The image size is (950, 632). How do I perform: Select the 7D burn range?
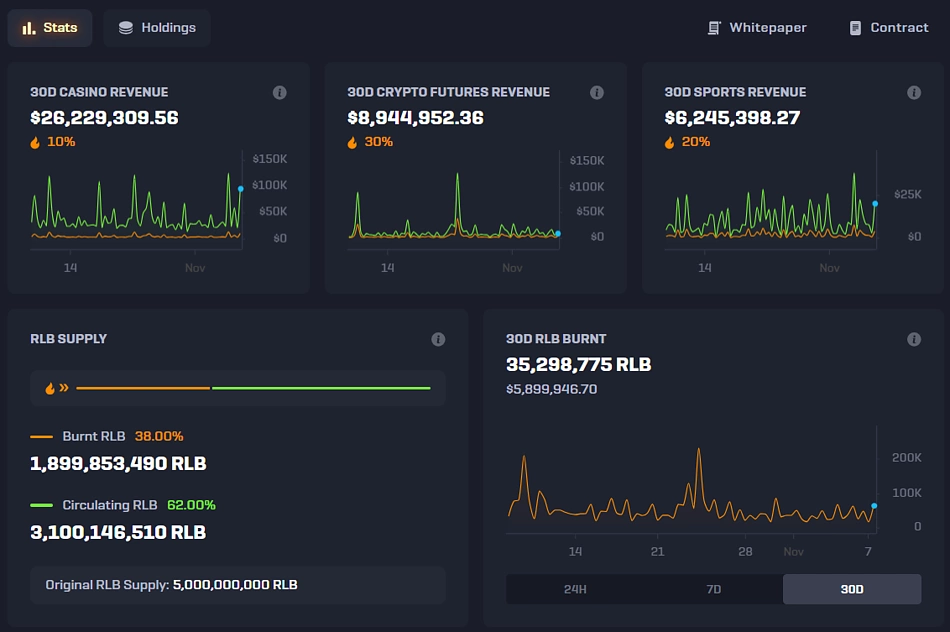point(713,590)
